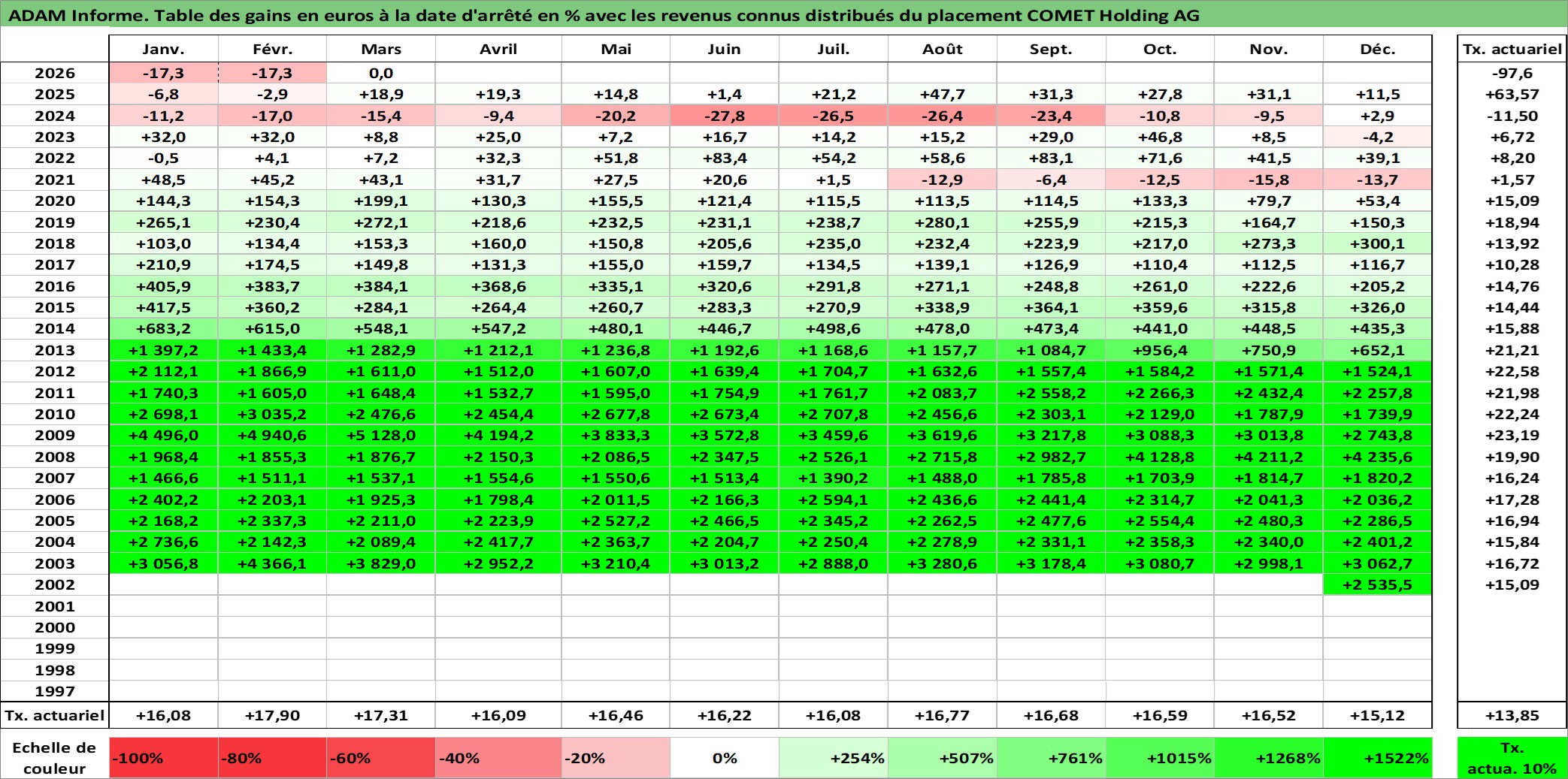Select the +13,85 overall actuarial rate cell
Viewport: 1568px width, 779px height.
tap(1512, 716)
